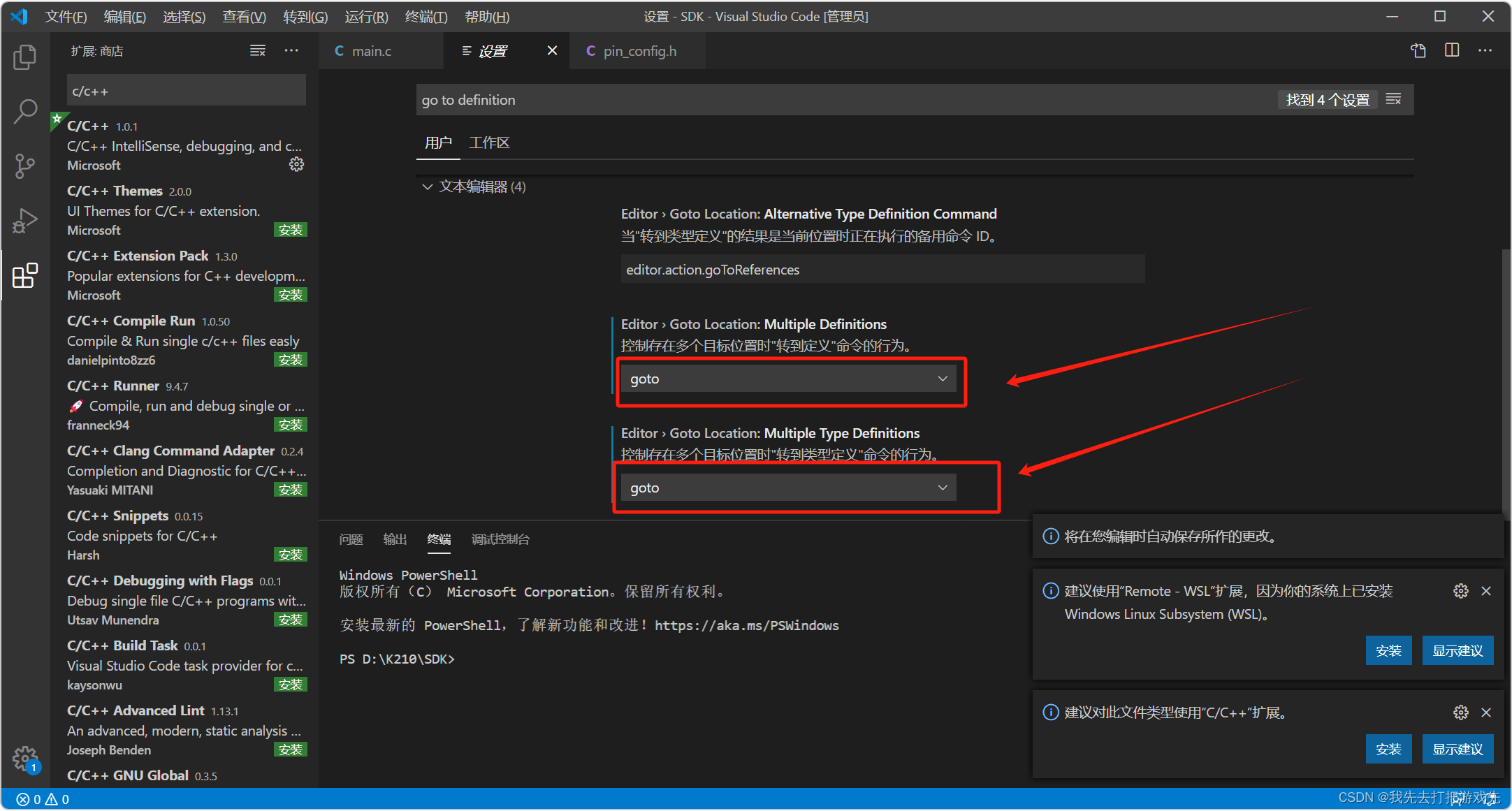The image size is (1512, 811).
Task: Click the 找到 4 个设置 results badge
Action: [1328, 100]
